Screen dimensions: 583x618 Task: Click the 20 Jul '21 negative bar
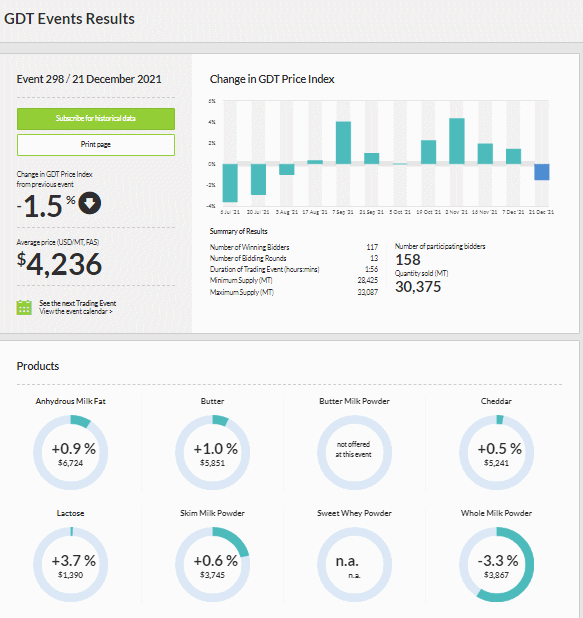[258, 179]
